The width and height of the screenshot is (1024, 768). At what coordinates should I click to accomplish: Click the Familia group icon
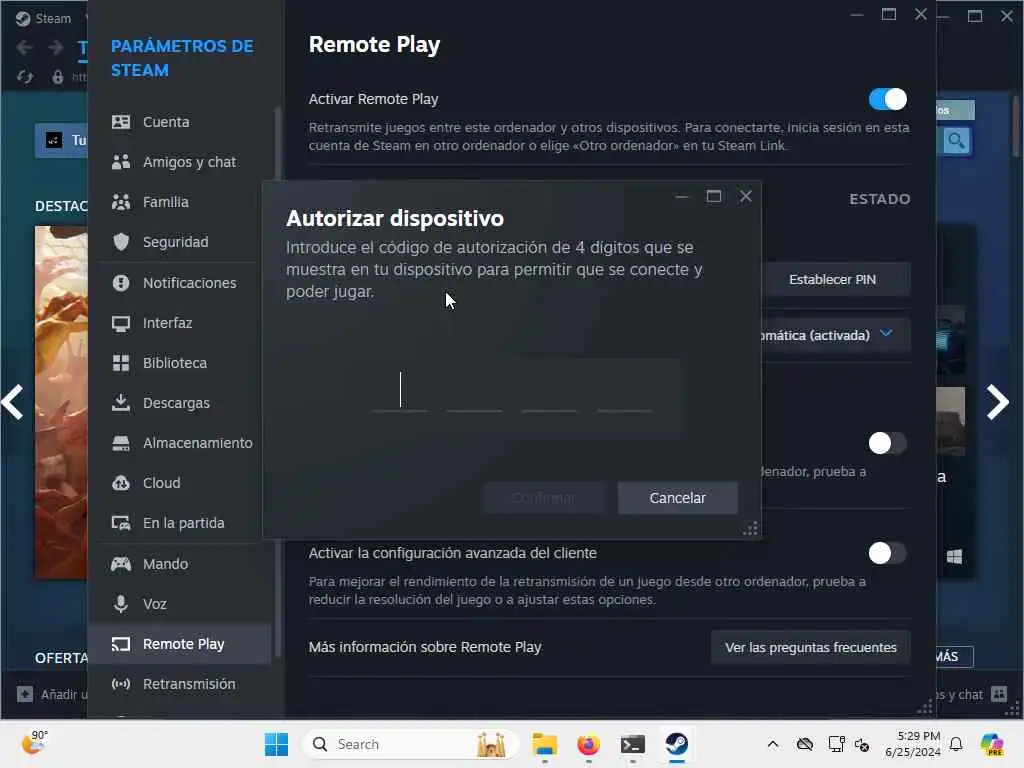pos(121,202)
